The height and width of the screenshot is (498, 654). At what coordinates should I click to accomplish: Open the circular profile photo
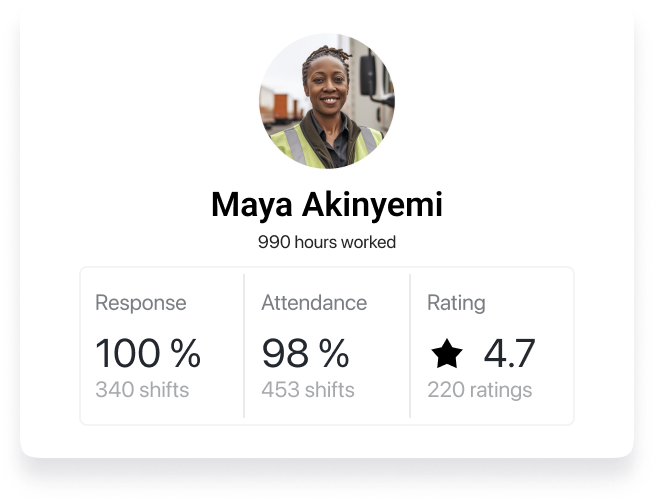click(x=327, y=101)
